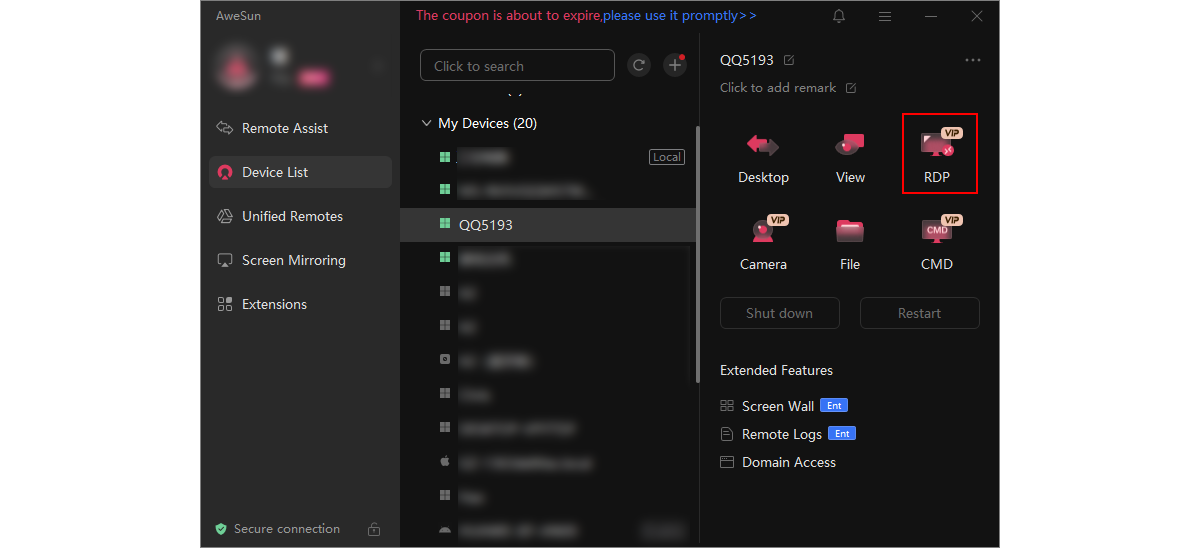Refresh the device list
Viewport: 1200px width, 548px height.
639,65
